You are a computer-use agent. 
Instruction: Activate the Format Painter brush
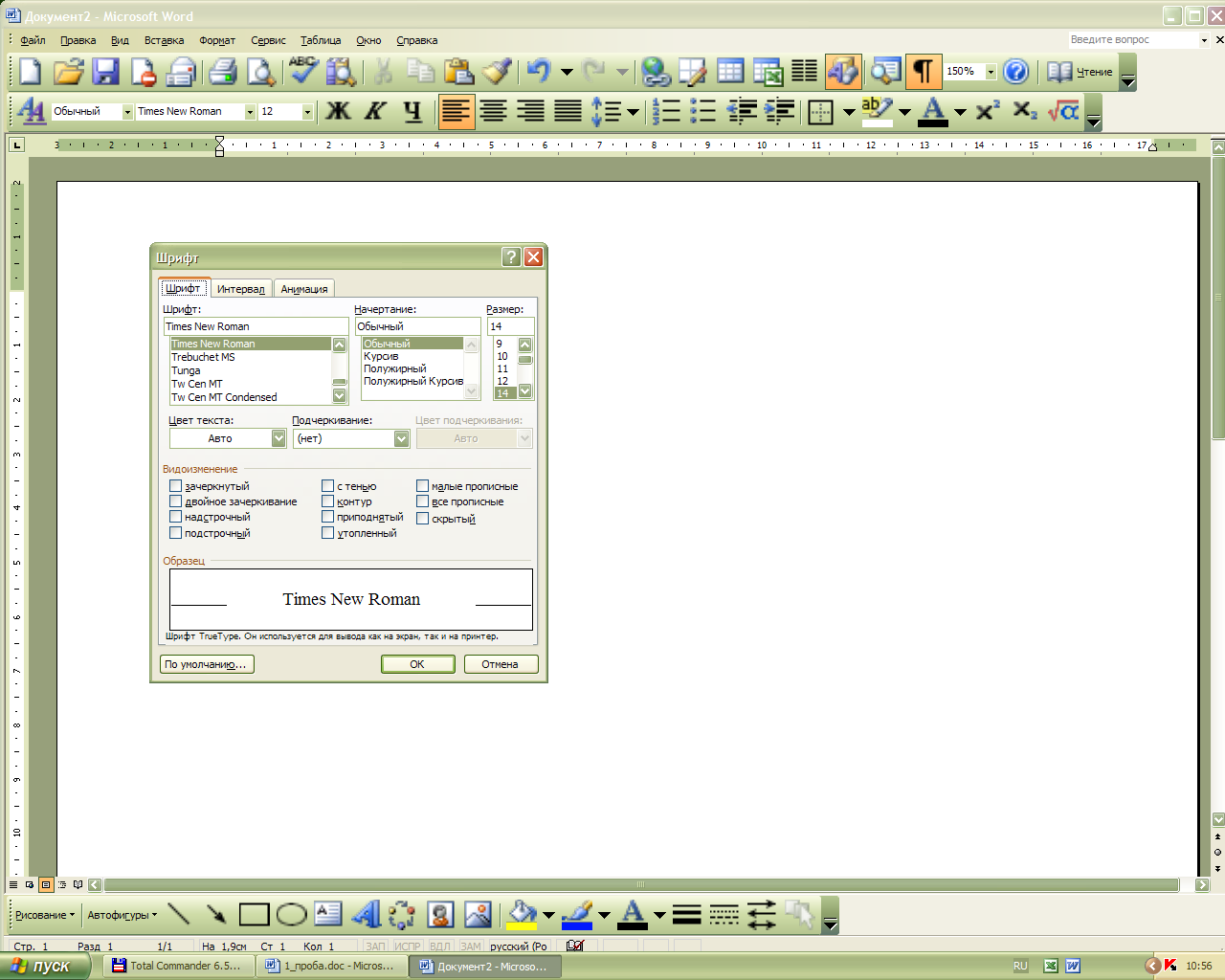496,72
